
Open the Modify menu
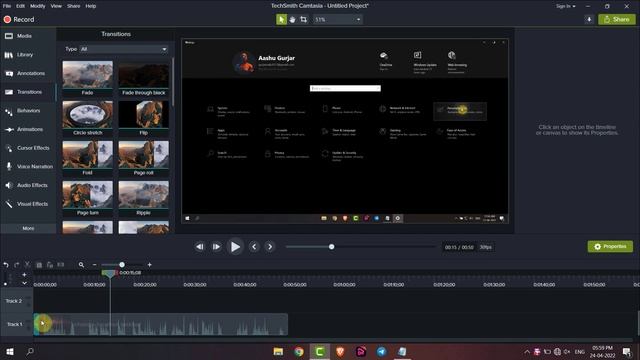point(38,6)
